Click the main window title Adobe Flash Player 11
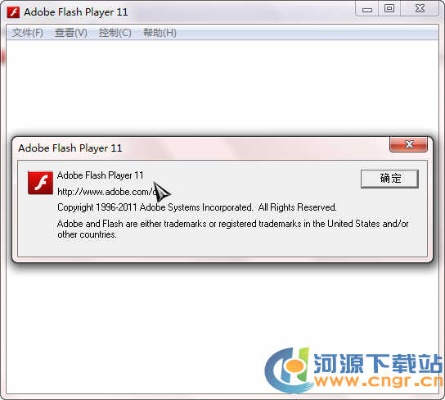445x400 pixels. (76, 12)
